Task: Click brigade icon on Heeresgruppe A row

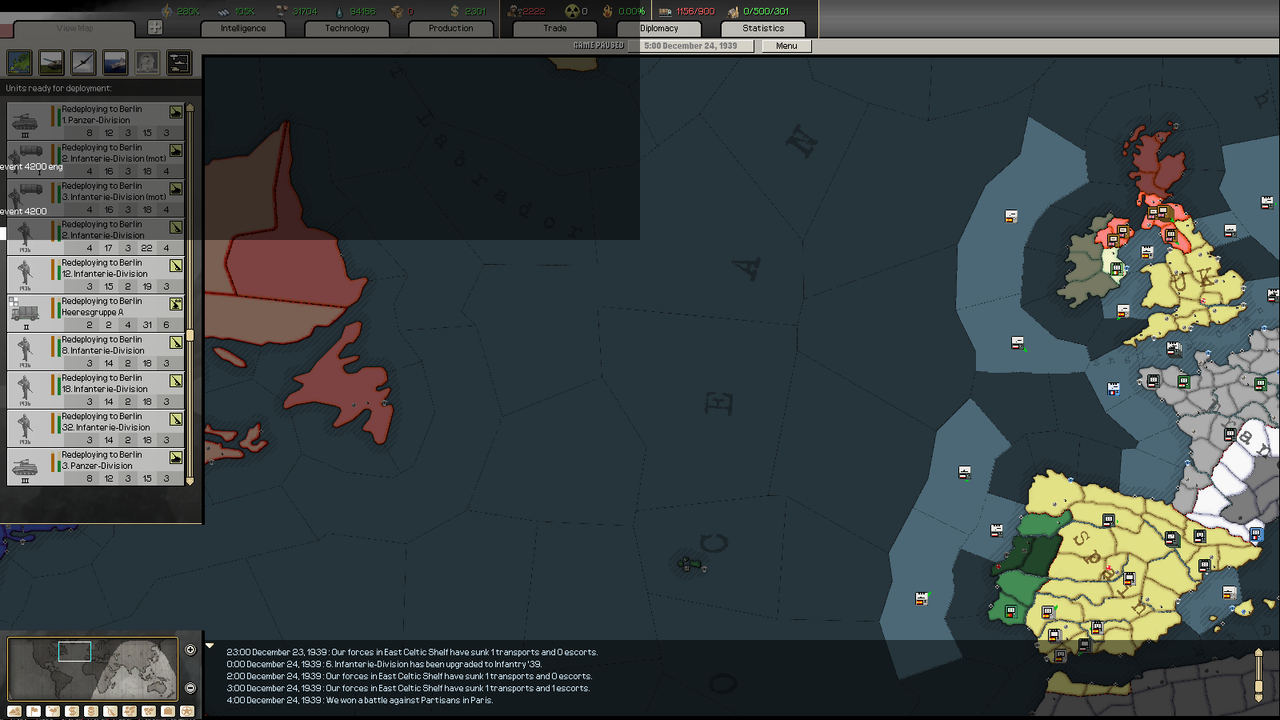Action: [x=176, y=304]
